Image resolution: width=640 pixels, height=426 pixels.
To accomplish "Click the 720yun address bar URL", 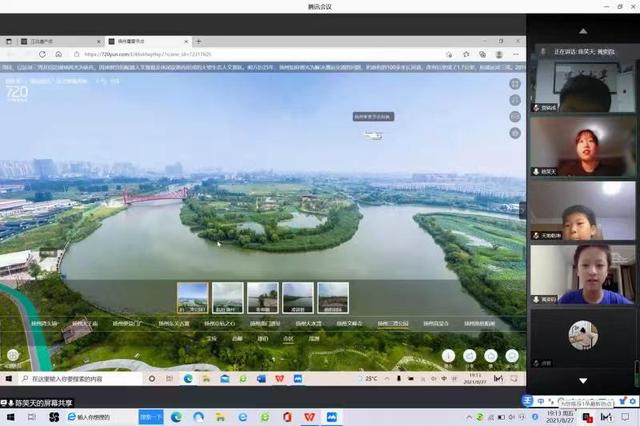I will click(148, 54).
